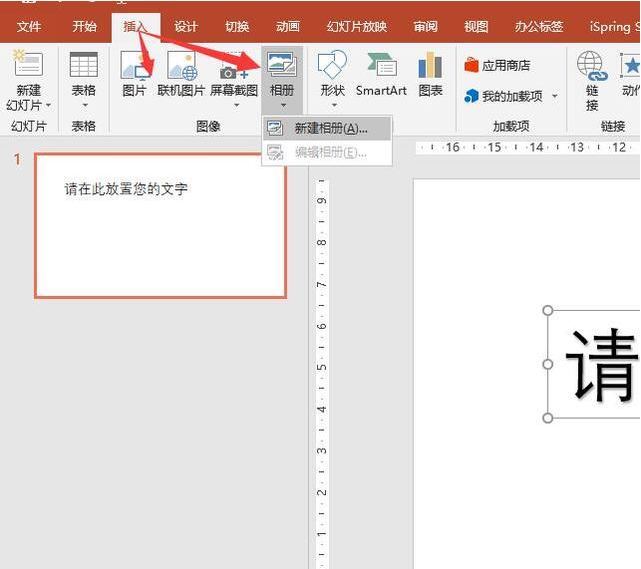Insert a SmartArt graphic

click(381, 66)
